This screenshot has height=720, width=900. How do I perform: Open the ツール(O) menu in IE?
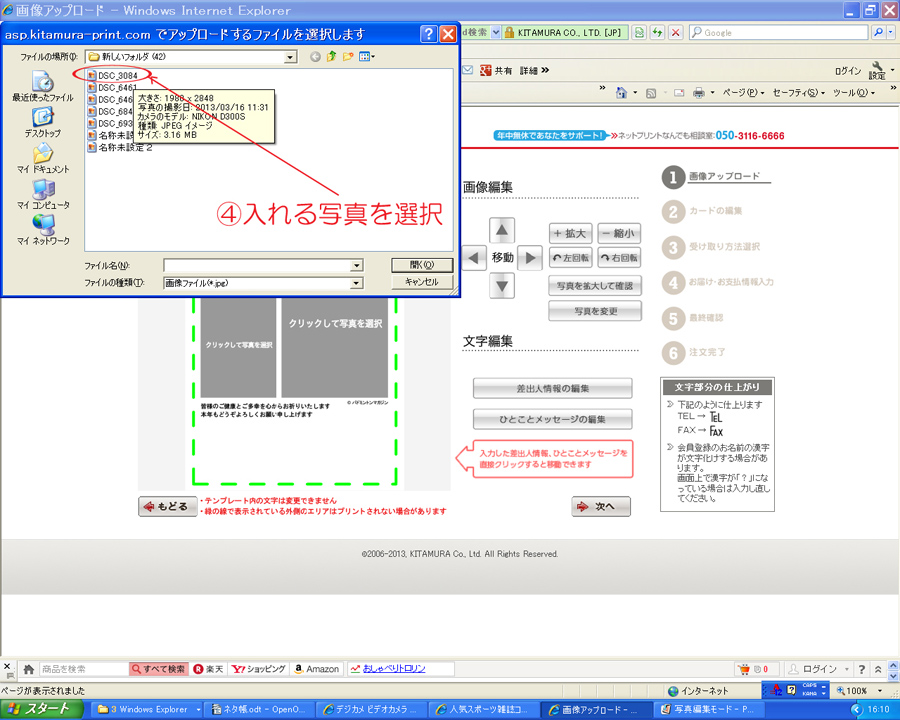(x=854, y=93)
